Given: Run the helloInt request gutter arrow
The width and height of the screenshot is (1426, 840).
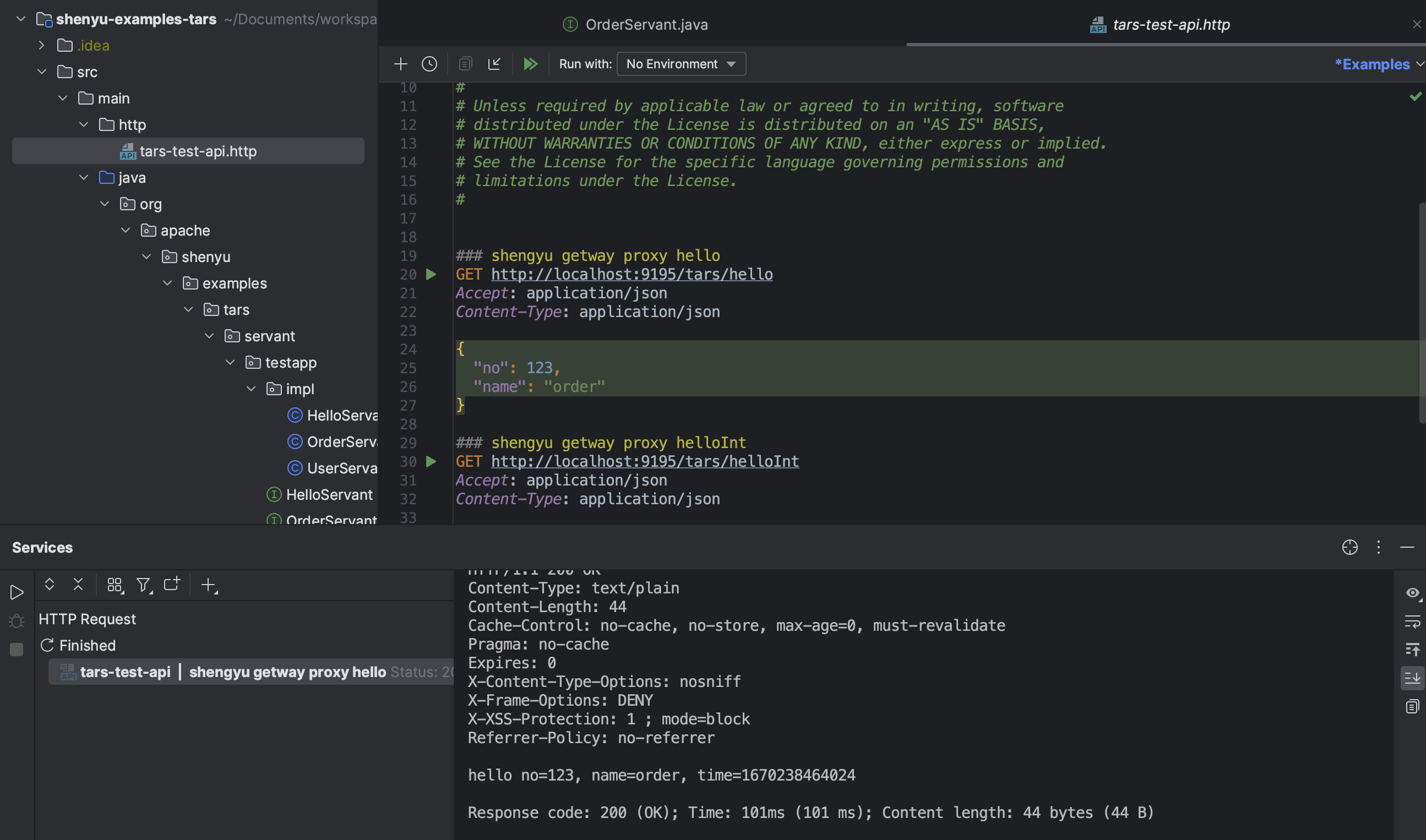Looking at the screenshot, I should click(x=431, y=462).
